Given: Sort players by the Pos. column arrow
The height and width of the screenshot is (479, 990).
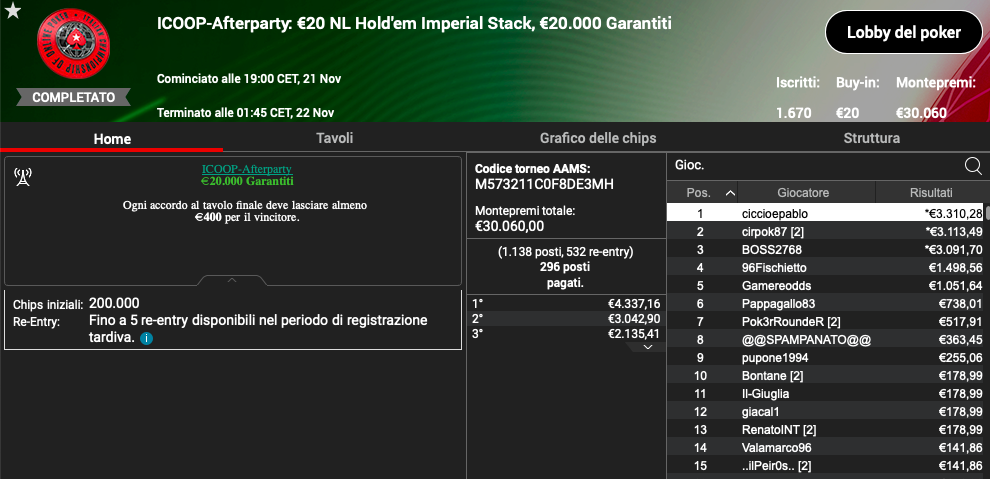Looking at the screenshot, I should point(730,192).
